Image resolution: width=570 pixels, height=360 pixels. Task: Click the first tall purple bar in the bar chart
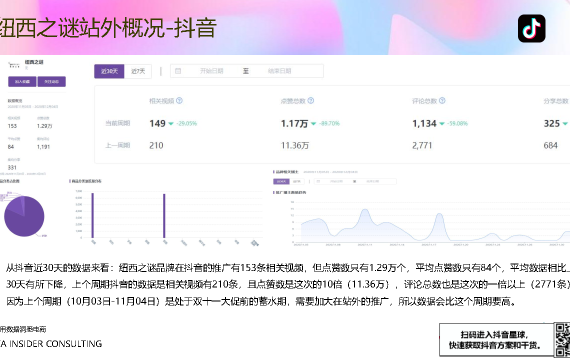tap(93, 215)
